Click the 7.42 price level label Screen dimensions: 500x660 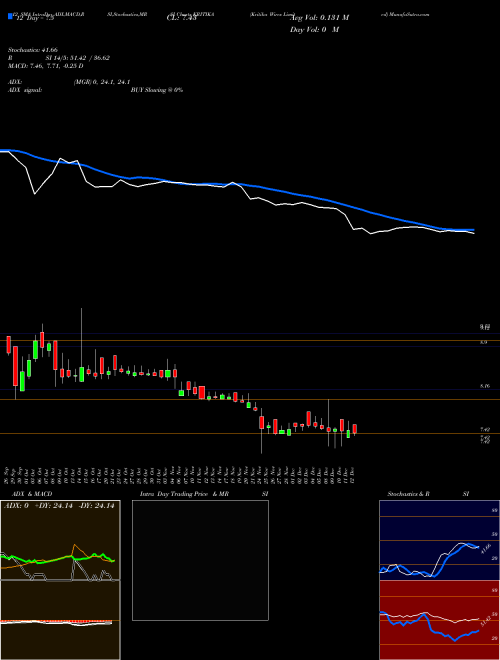(x=484, y=430)
